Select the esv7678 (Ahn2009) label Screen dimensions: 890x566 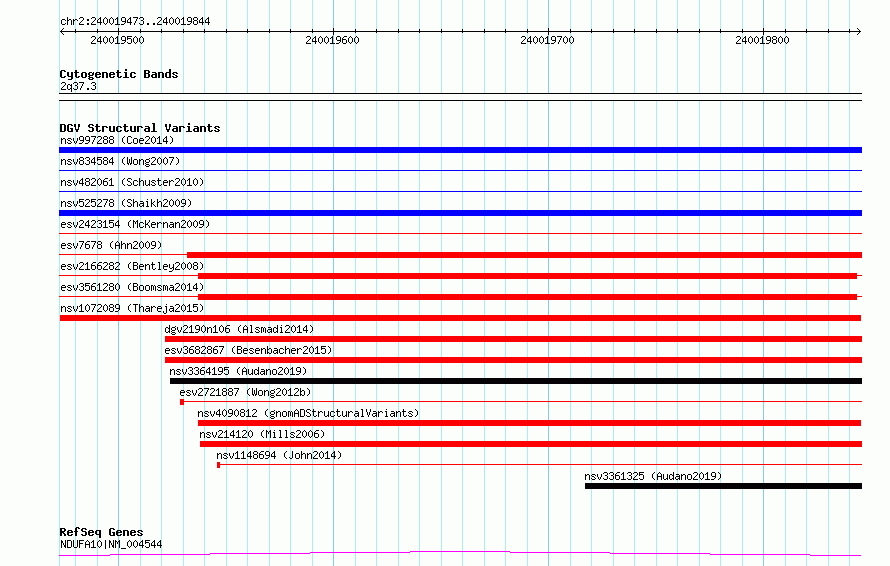click(x=111, y=245)
